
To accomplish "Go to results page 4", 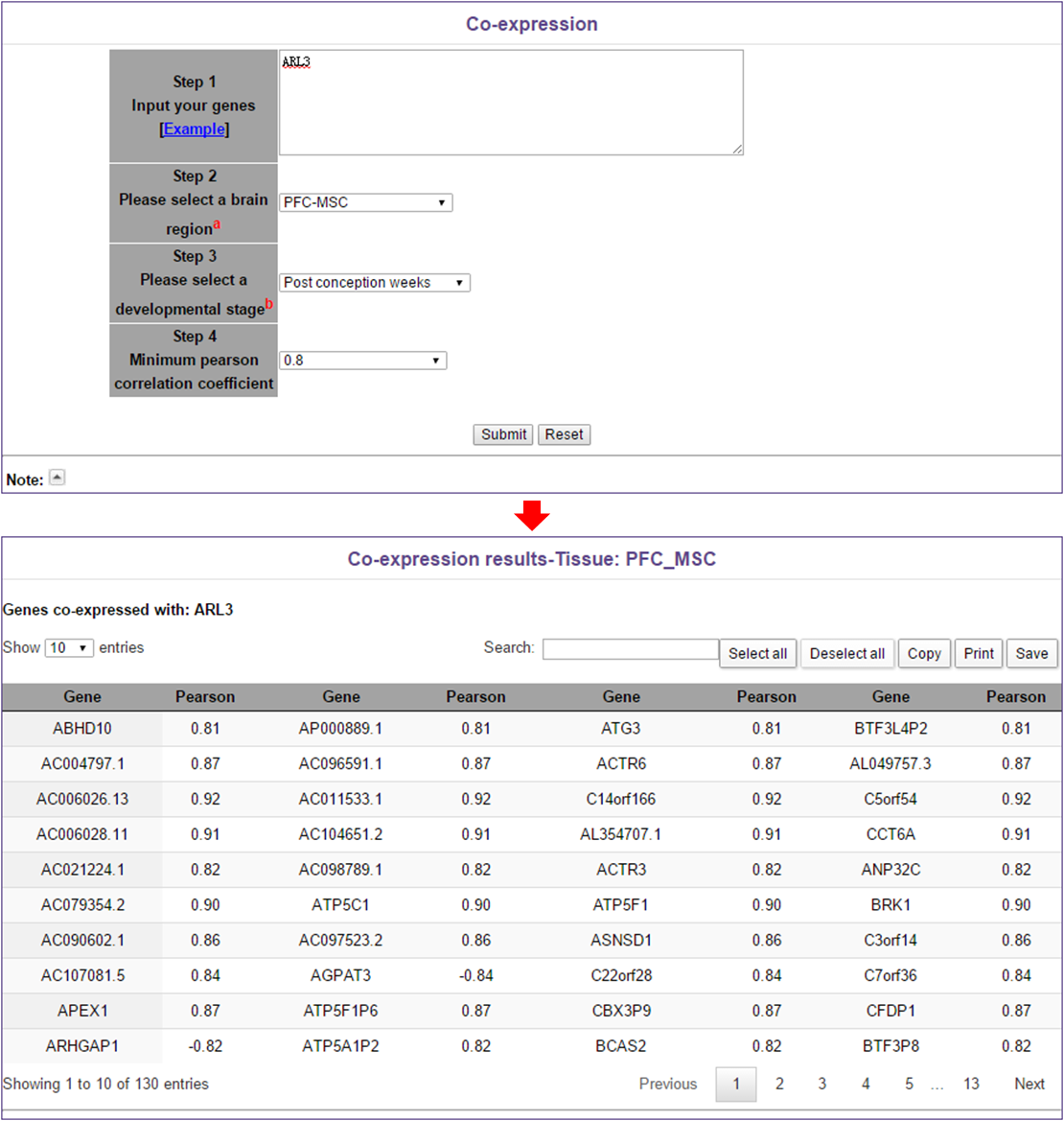I will click(866, 1084).
